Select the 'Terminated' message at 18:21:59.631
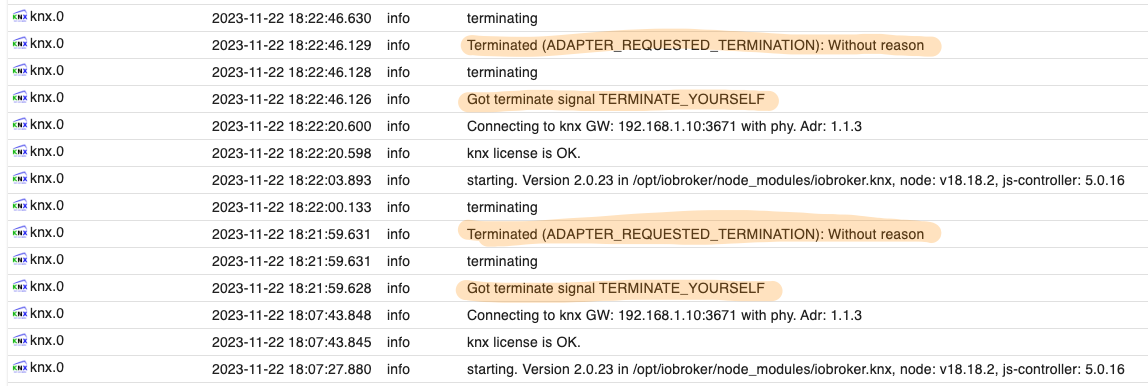The height and width of the screenshot is (386, 1148). tap(696, 234)
